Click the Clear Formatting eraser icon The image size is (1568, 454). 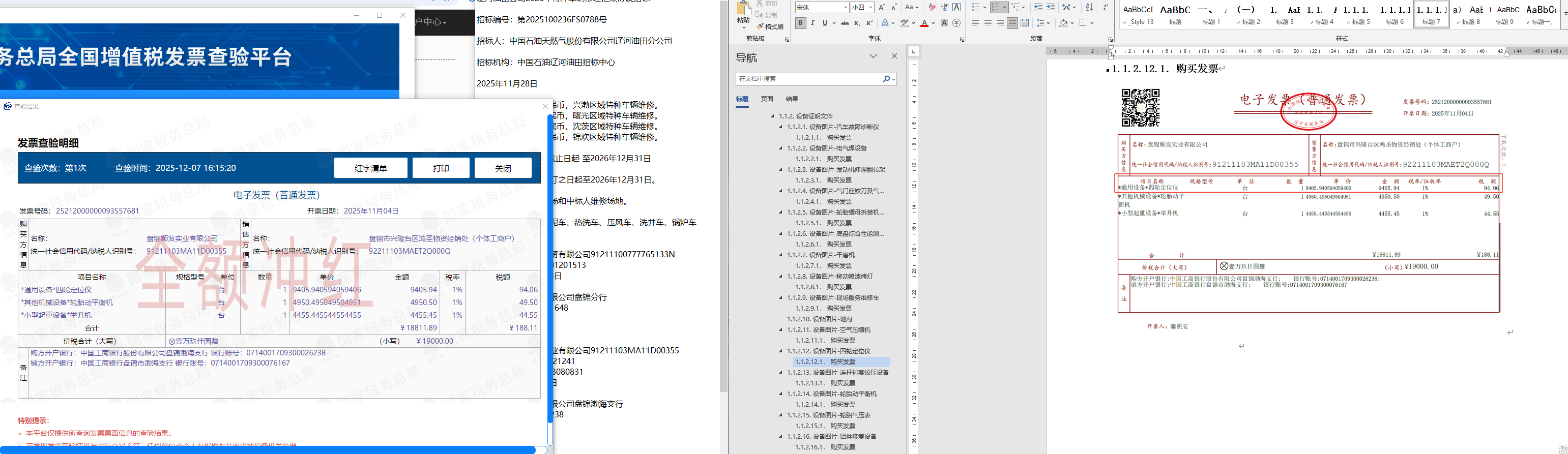click(932, 7)
